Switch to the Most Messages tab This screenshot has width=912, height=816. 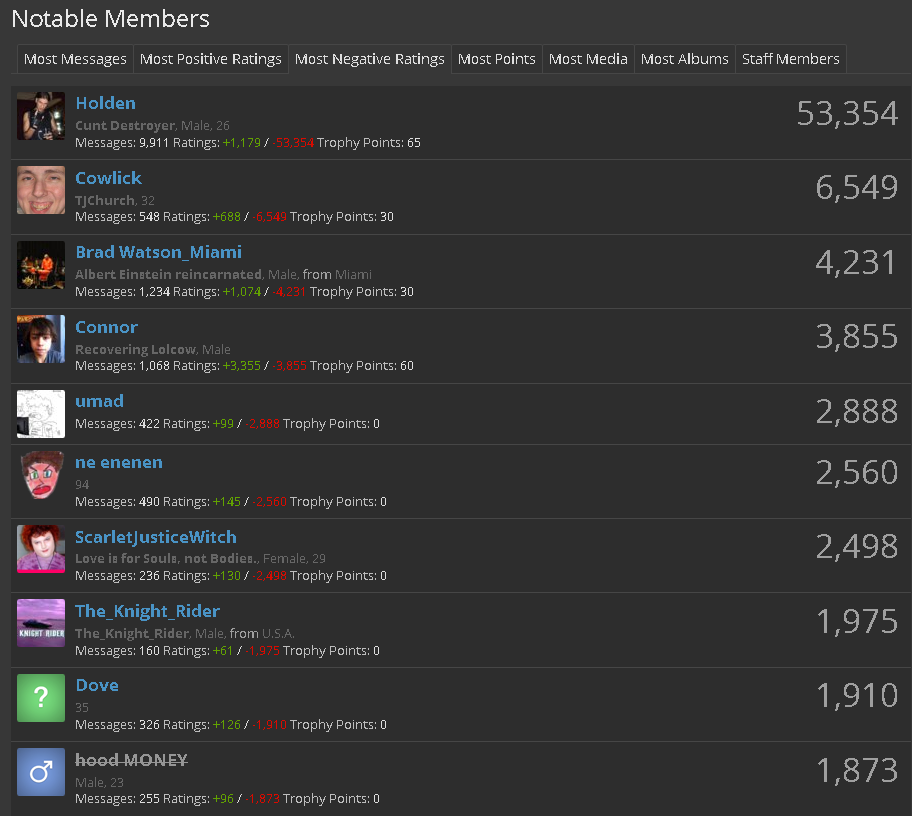pos(75,59)
